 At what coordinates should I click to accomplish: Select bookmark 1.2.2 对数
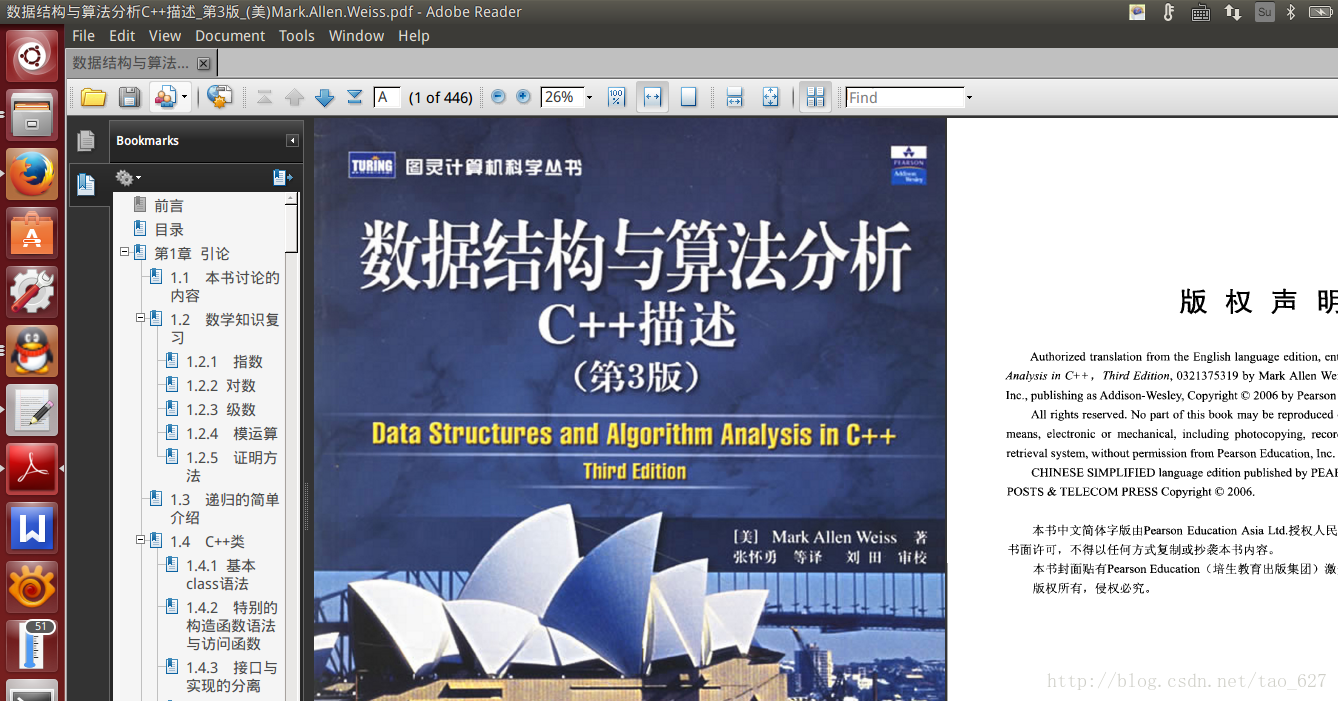click(x=220, y=385)
